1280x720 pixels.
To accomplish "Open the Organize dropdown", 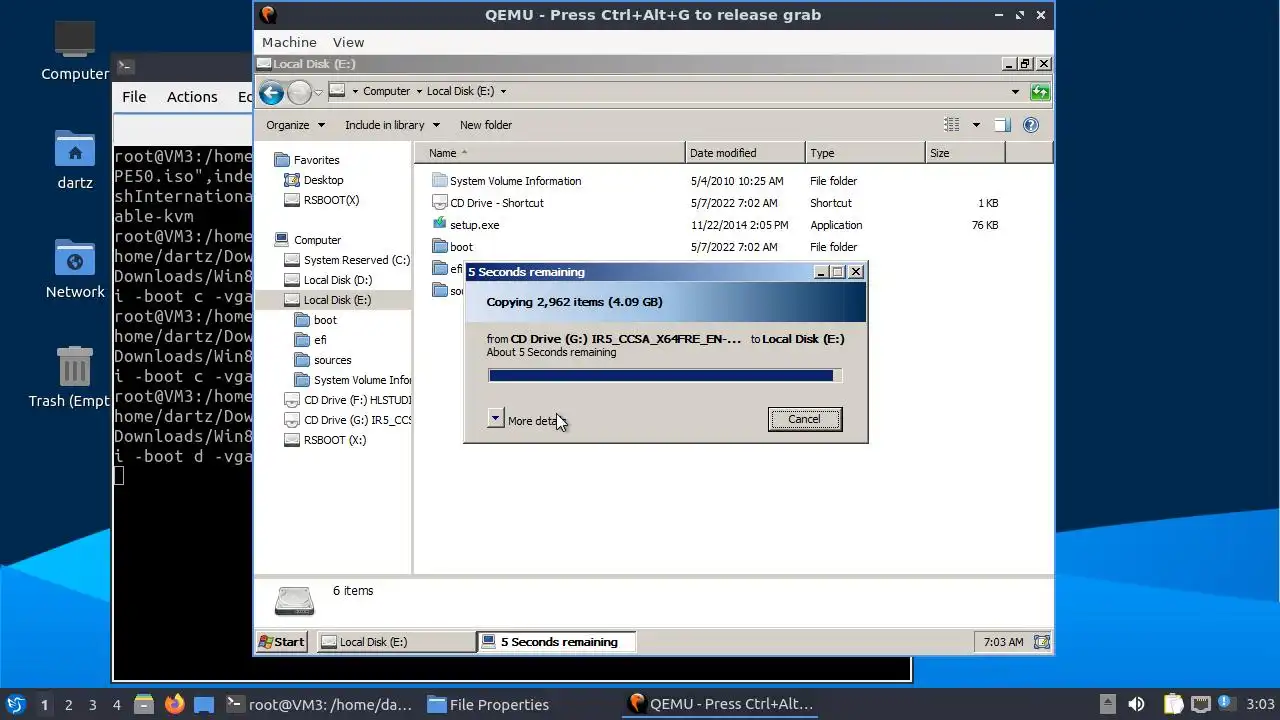I will tap(295, 125).
